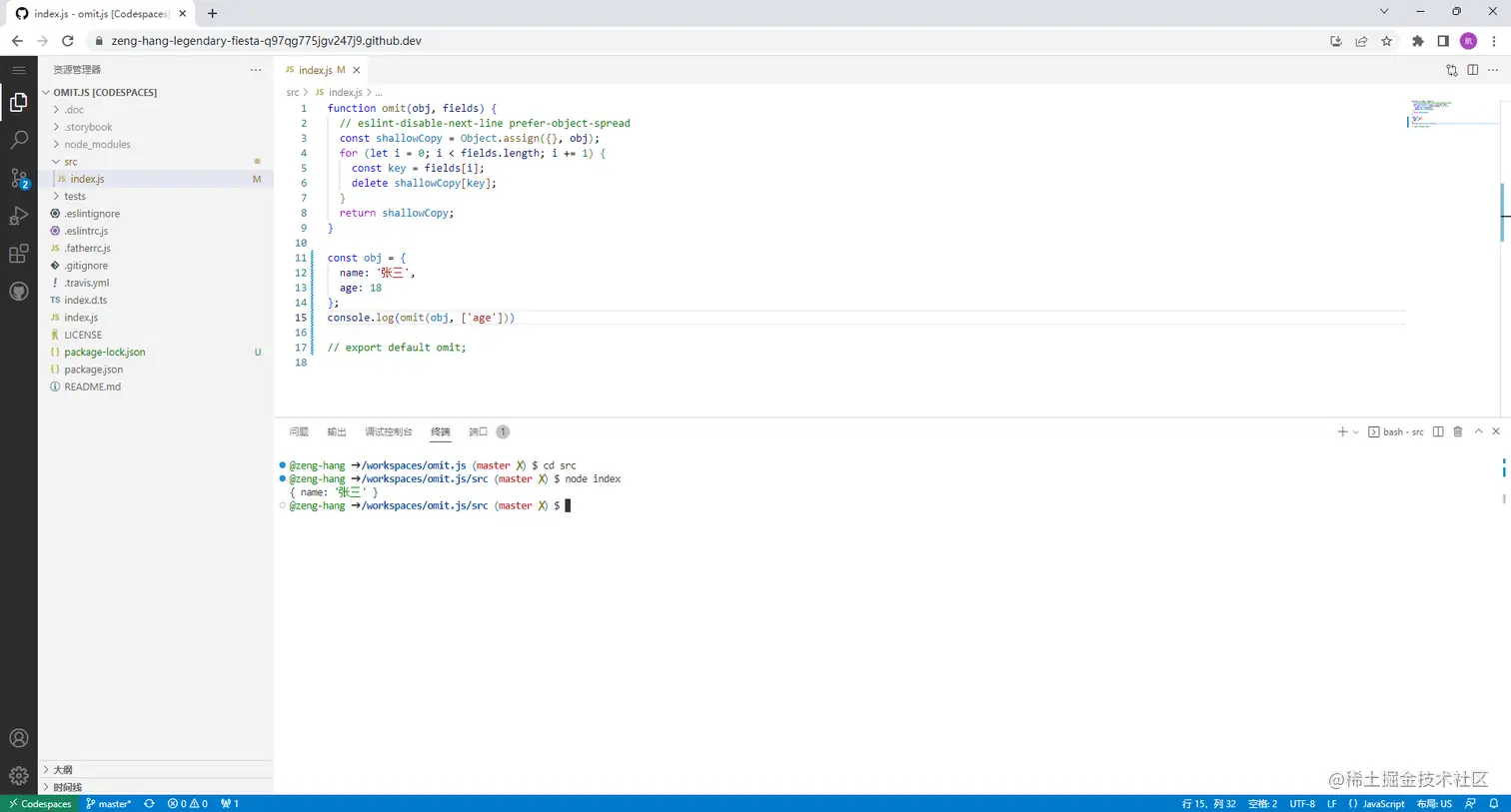Open the Search view in activity bar
The image size is (1511, 812).
tap(18, 140)
